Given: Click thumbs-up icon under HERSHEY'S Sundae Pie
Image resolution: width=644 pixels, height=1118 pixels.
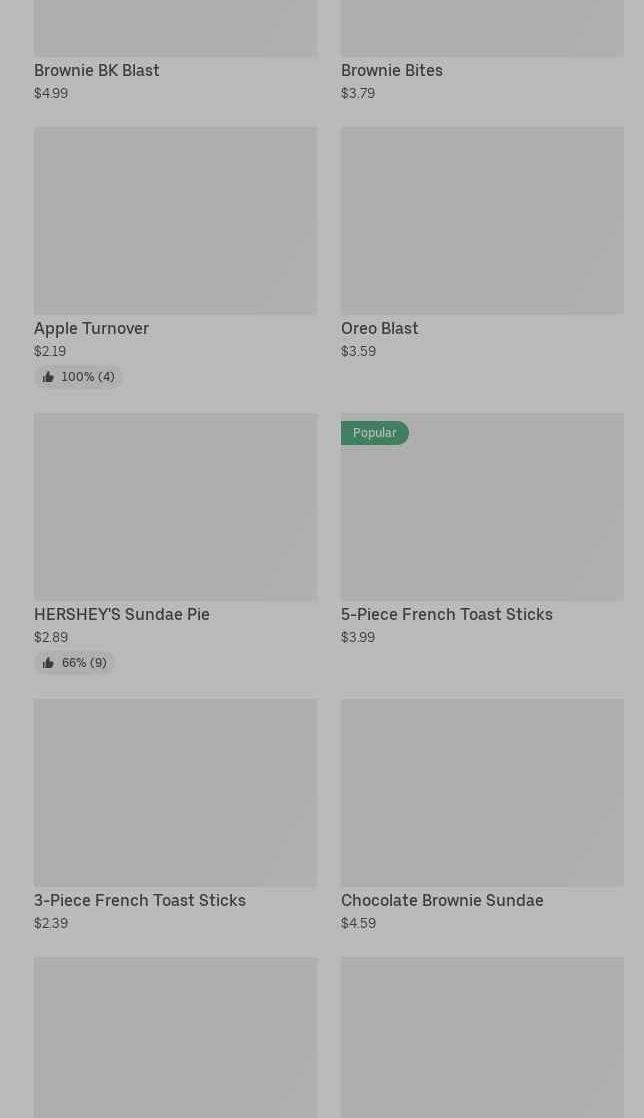Looking at the screenshot, I should pyautogui.click(x=48, y=663).
